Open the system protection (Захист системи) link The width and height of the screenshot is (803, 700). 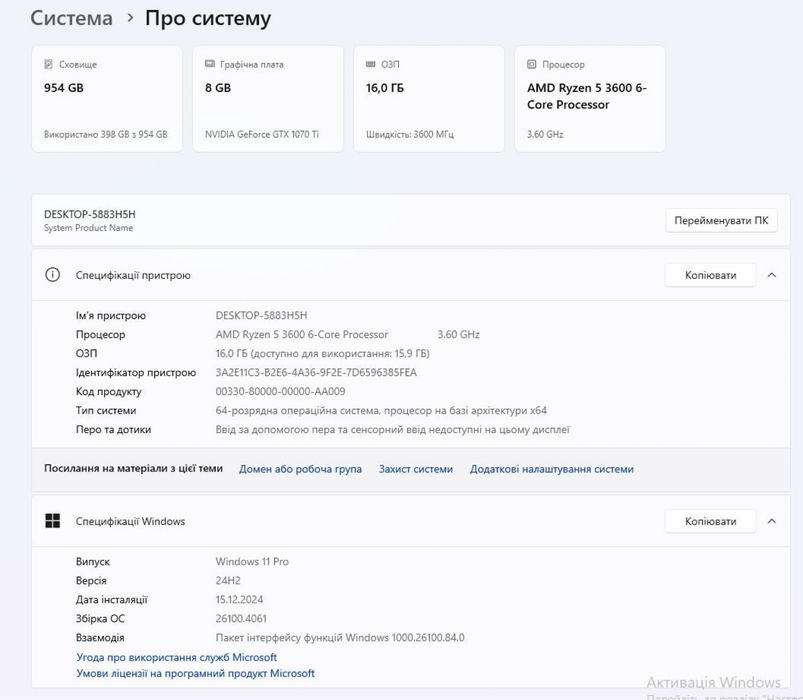coord(415,468)
